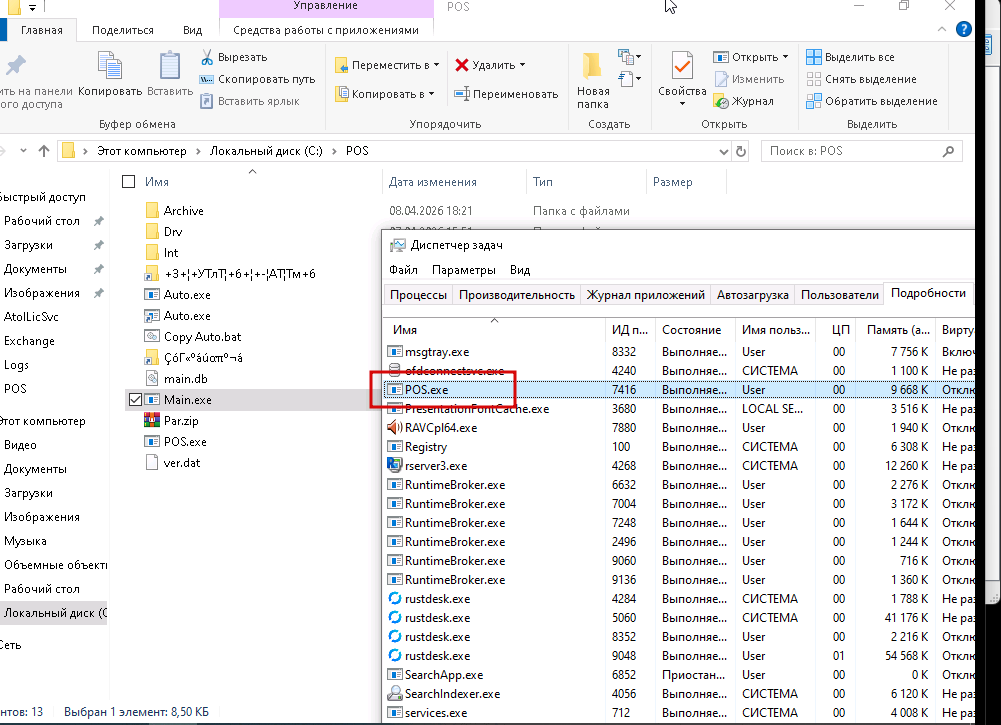Image resolution: width=1001 pixels, height=725 pixels.
Task: Go up one folder level arrow
Action: pos(43,151)
